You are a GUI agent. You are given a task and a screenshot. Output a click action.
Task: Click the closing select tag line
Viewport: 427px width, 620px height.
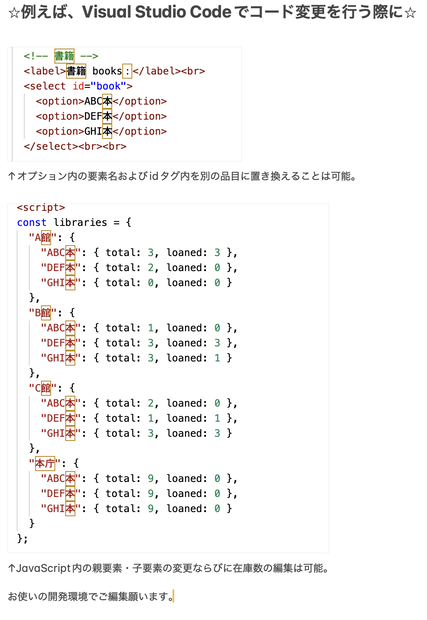click(x=75, y=146)
